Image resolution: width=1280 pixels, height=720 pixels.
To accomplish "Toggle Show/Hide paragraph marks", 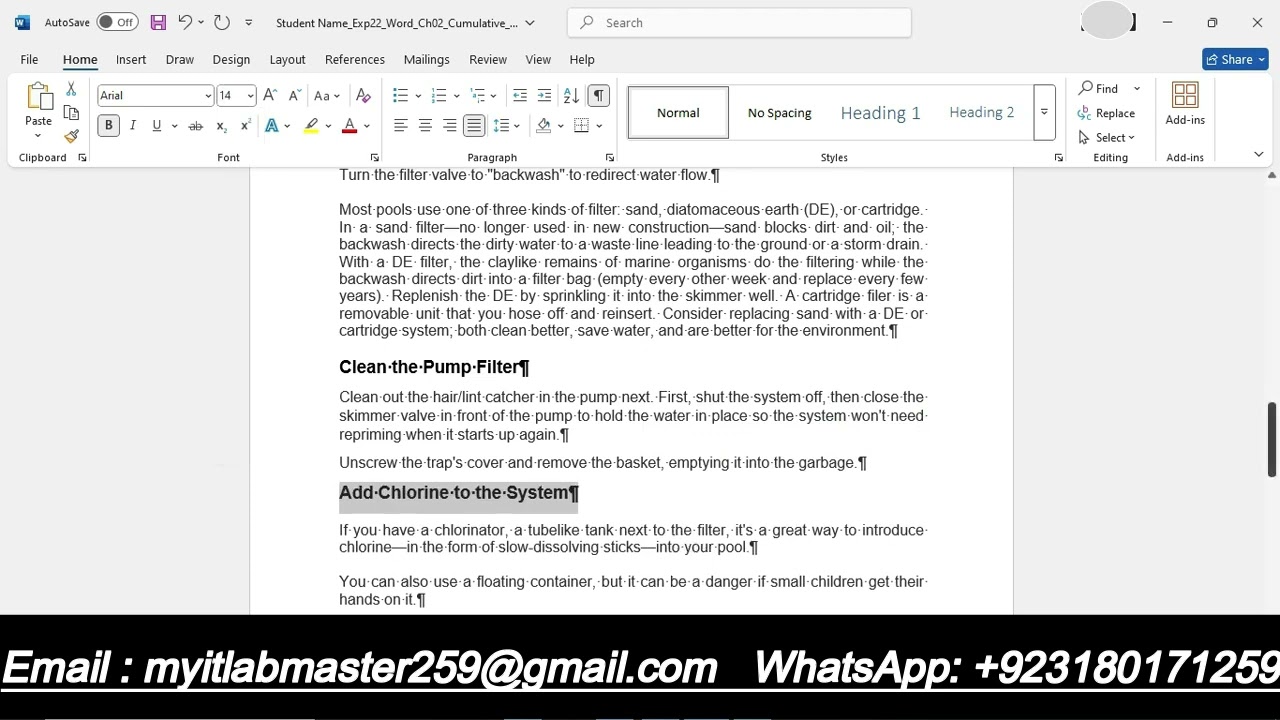I will [x=598, y=96].
